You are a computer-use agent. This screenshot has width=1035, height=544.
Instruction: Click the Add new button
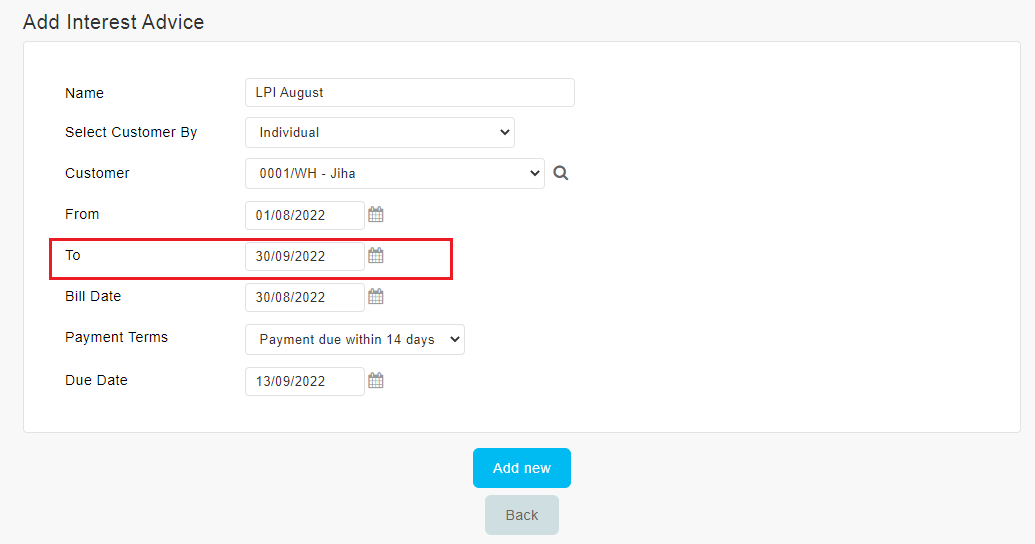point(521,468)
